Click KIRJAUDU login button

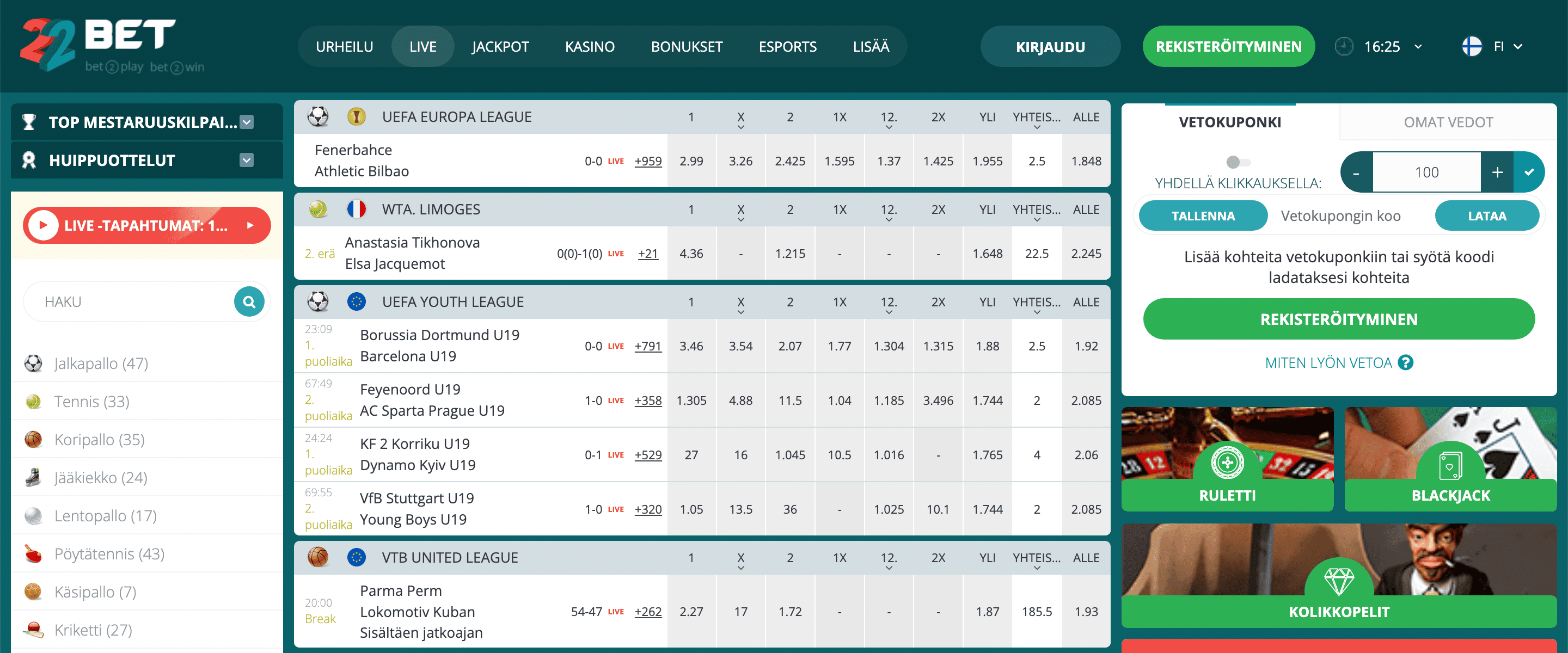pyautogui.click(x=1051, y=46)
